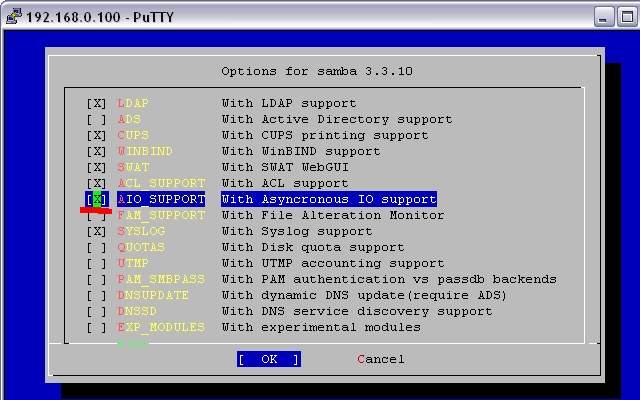Viewport: 640px width, 400px height.
Task: Maximize the PuTTY window
Action: pyautogui.click(x=627, y=17)
